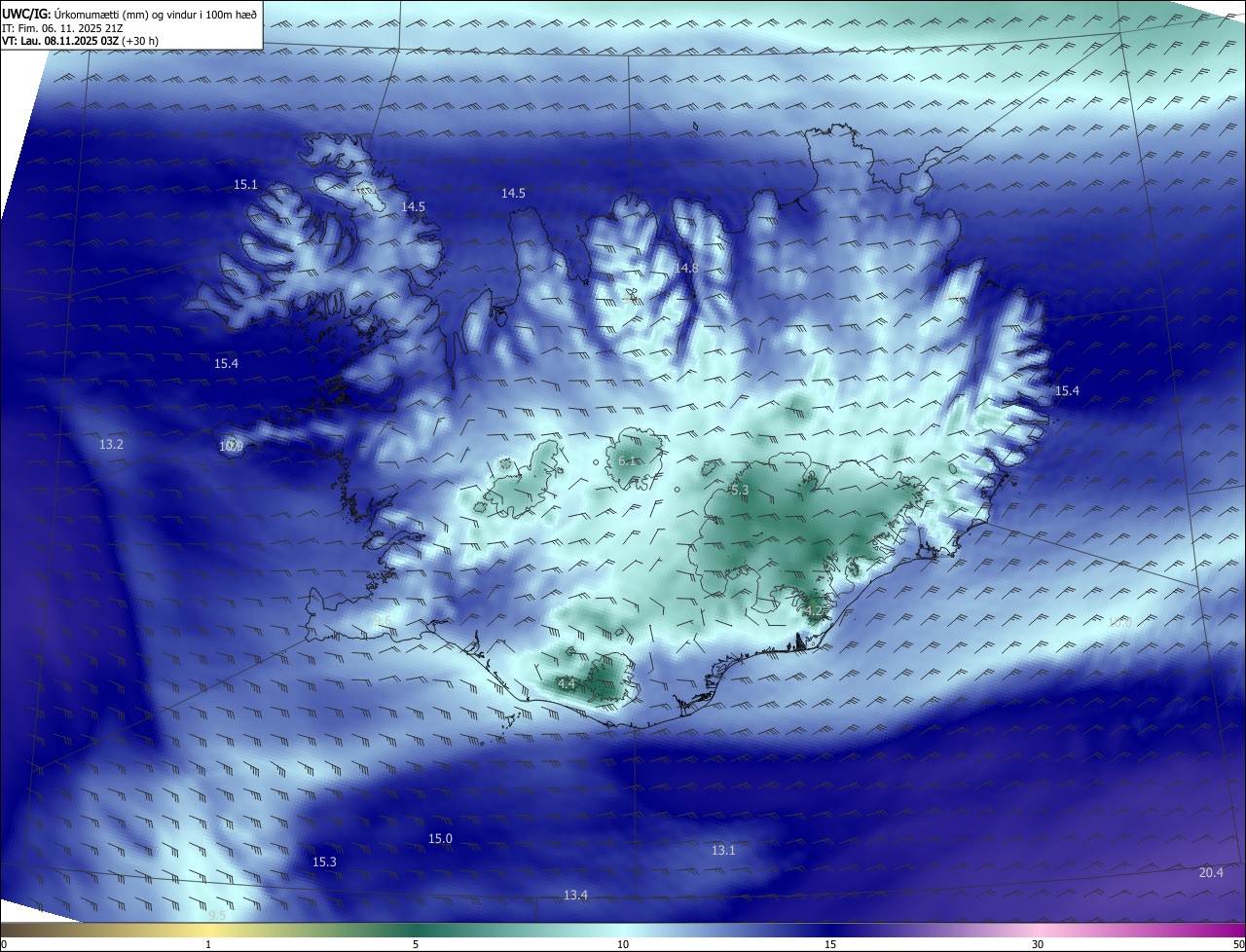Click the faint 10.0 value over the sea
This screenshot has height=952, width=1246.
point(1119,622)
